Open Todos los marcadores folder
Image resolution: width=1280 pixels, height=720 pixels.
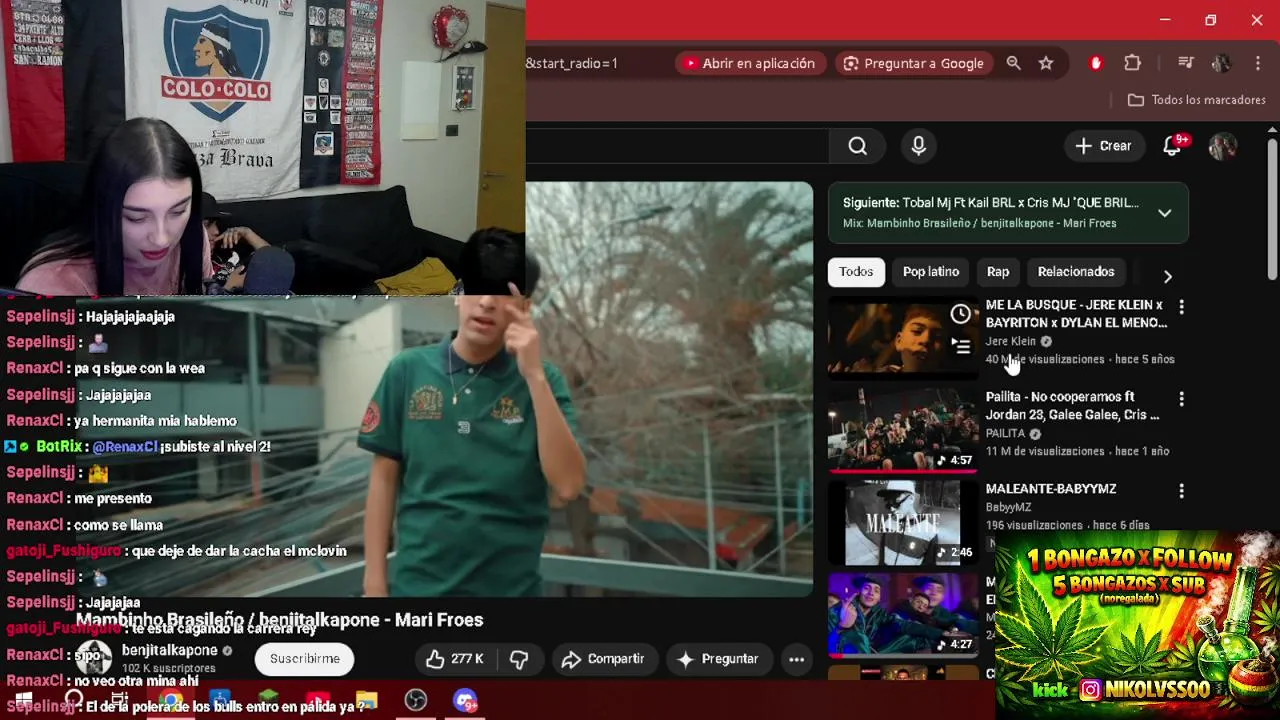coord(1196,100)
